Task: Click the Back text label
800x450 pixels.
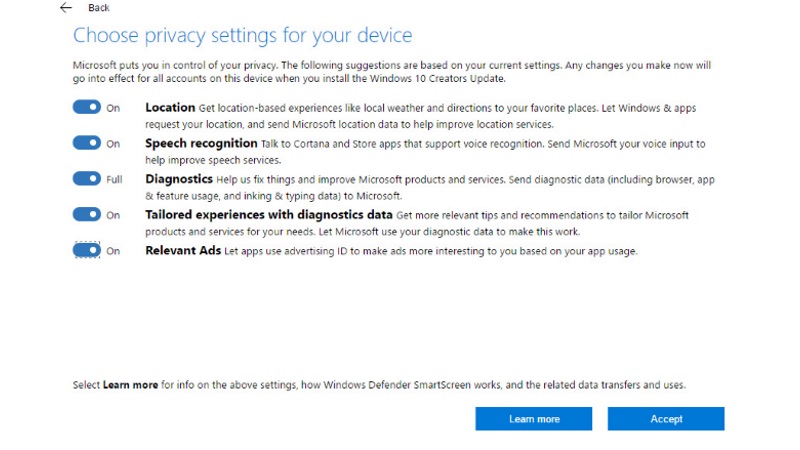Action: [98, 8]
